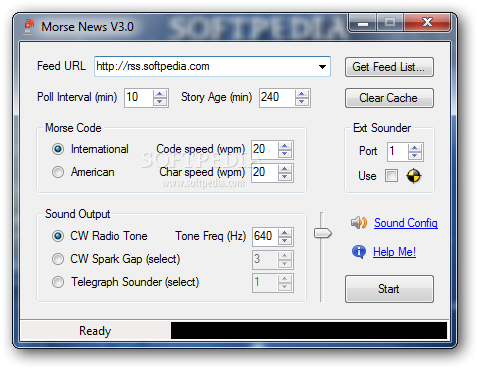Click the Morse News app icon in title bar
This screenshot has width=478, height=369.
(x=29, y=27)
